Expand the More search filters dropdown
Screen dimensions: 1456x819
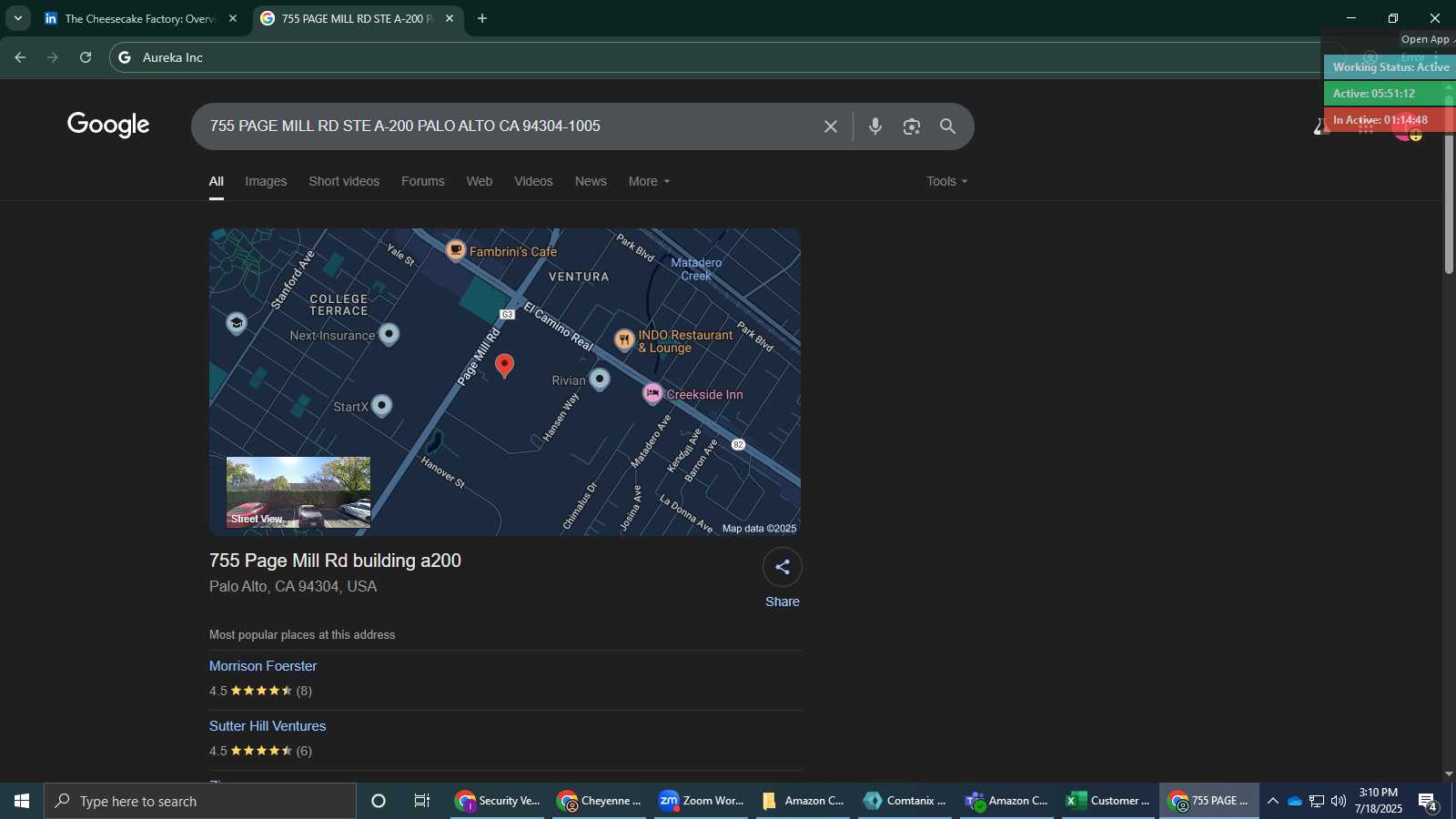click(649, 181)
